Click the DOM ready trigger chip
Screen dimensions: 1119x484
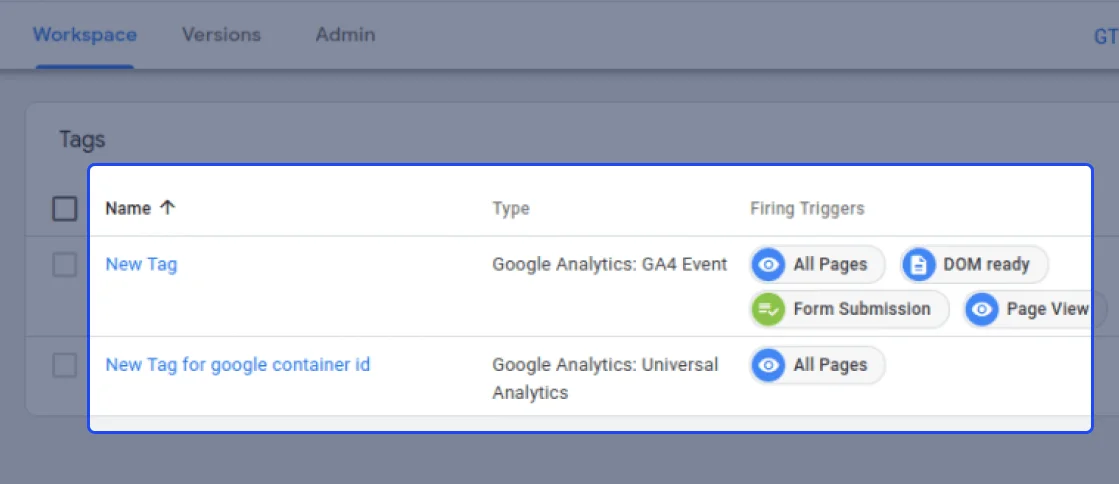(x=975, y=265)
